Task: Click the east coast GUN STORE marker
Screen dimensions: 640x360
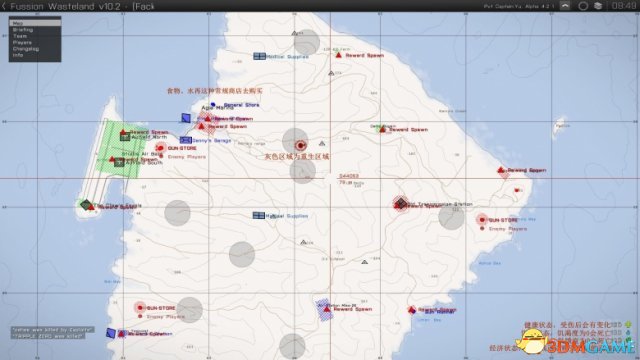Action: (x=482, y=220)
